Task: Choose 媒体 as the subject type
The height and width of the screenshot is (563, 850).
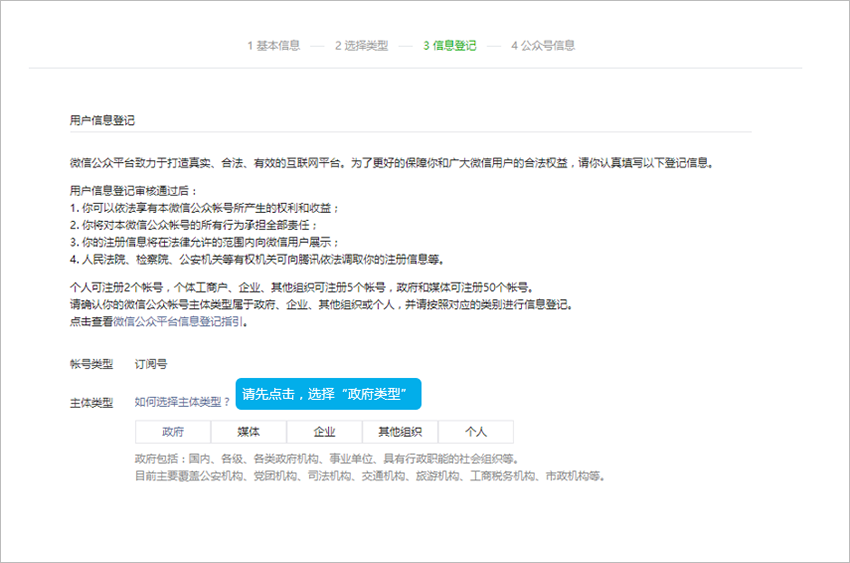Action: click(x=248, y=432)
